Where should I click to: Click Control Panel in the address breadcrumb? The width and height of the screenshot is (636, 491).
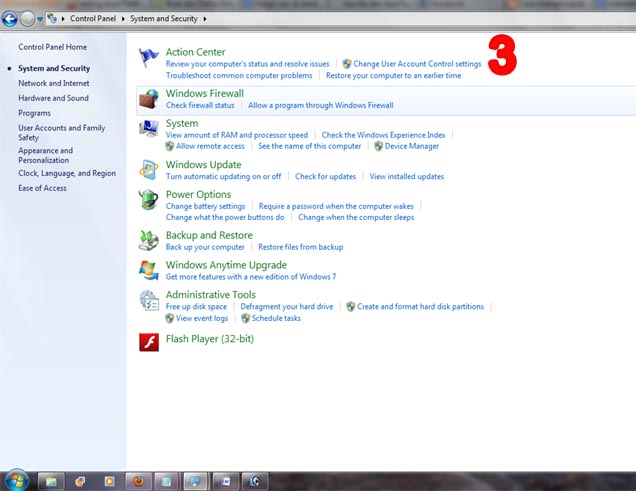tap(93, 19)
